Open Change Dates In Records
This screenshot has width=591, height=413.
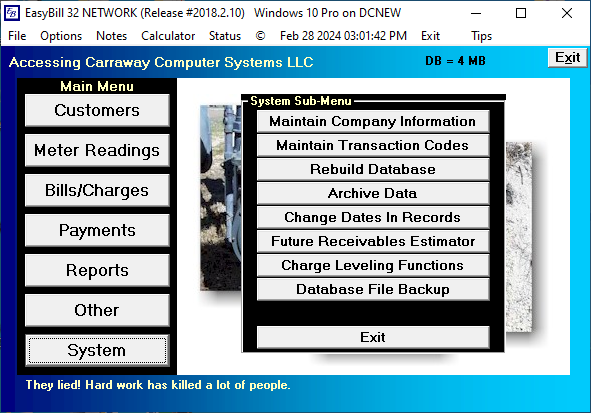(373, 217)
